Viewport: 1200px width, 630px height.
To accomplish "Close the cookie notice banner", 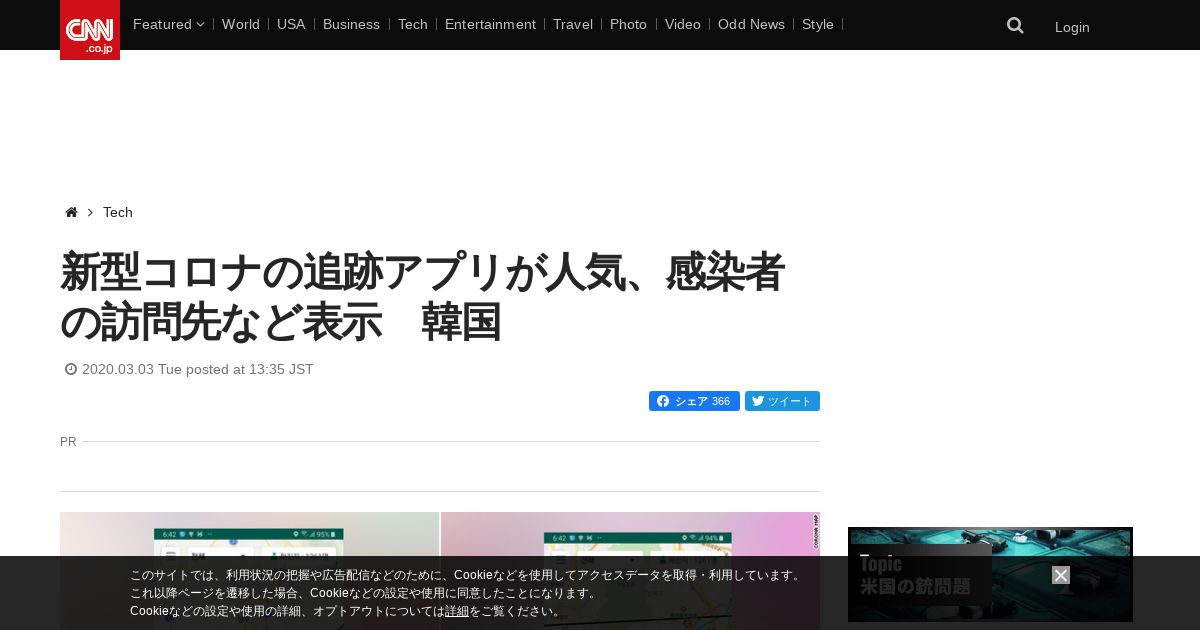I will (x=1061, y=575).
